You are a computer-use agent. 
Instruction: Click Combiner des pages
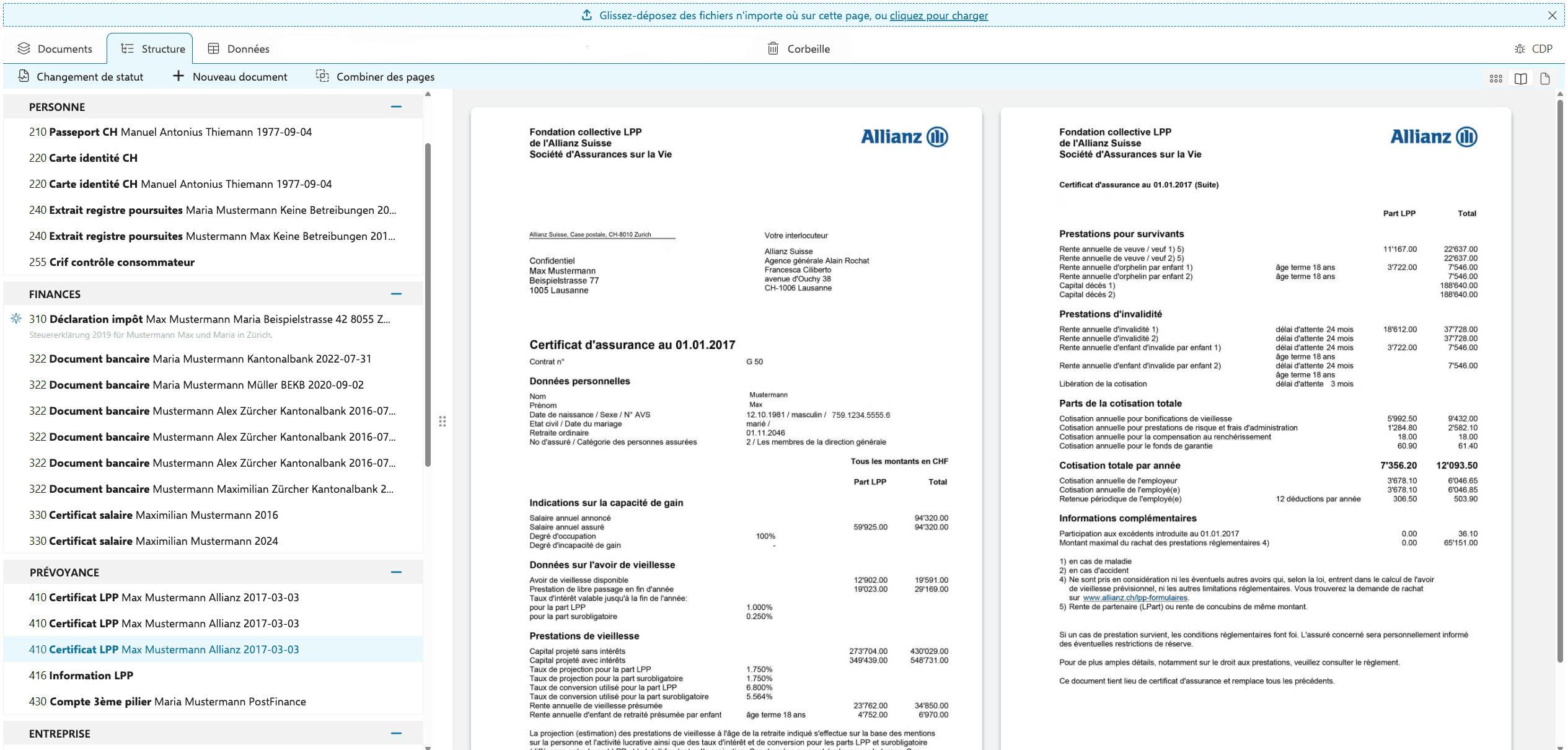(375, 76)
